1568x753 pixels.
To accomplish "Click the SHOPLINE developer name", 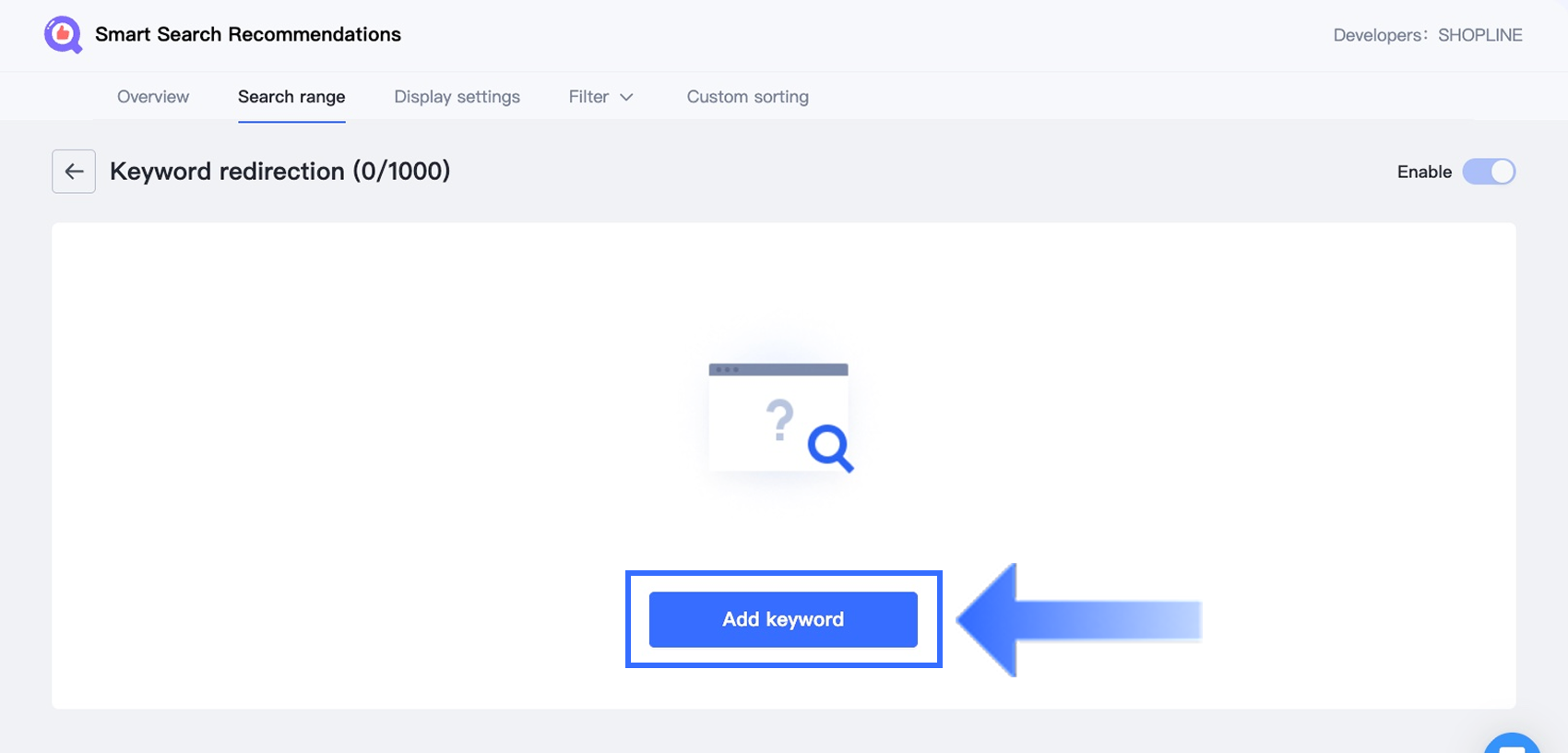I will click(1479, 35).
